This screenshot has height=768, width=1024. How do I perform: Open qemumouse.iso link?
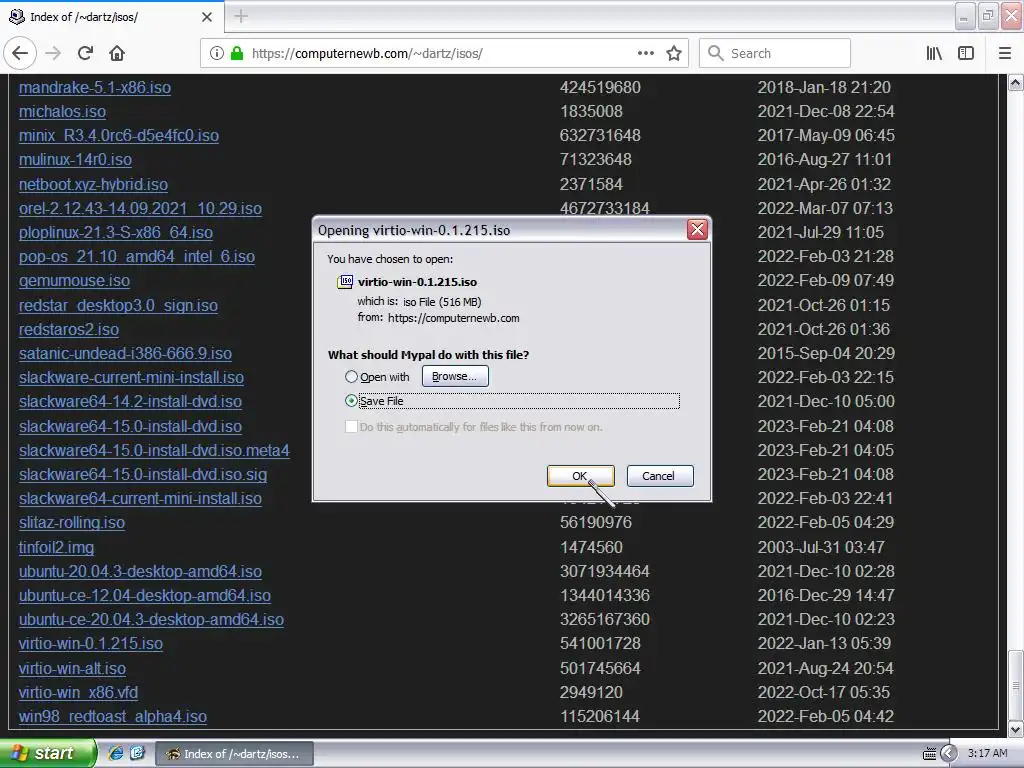pos(74,281)
